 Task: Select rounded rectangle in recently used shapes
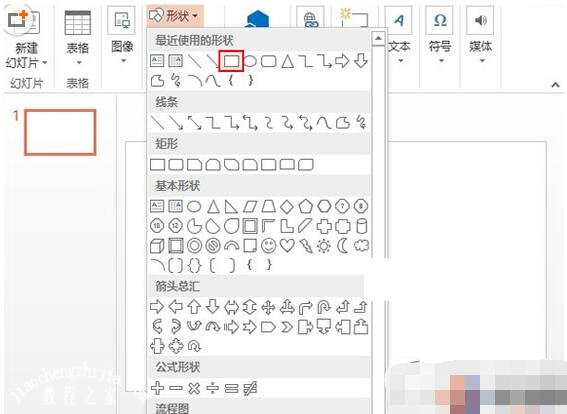pos(269,61)
